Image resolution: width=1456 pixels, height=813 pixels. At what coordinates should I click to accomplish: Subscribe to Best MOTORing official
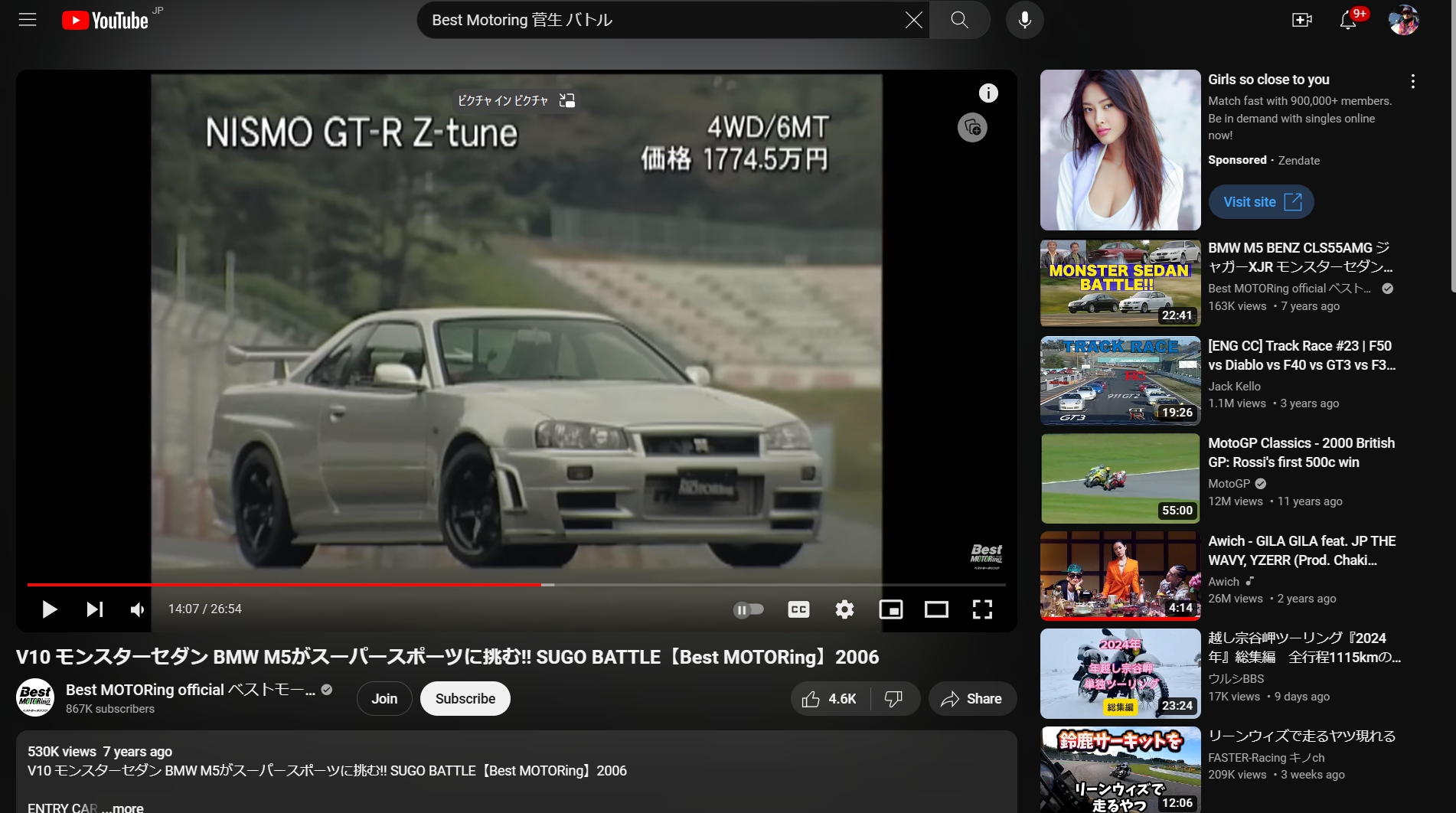click(x=465, y=699)
